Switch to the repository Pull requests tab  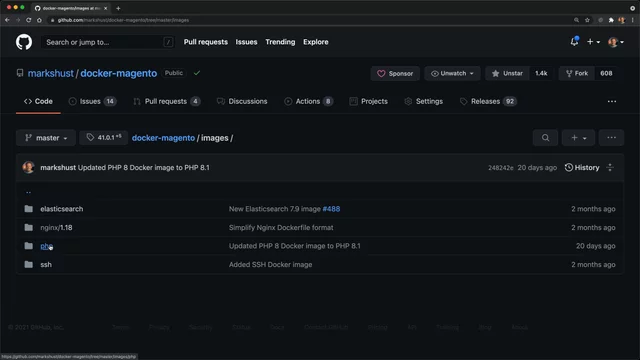(167, 101)
